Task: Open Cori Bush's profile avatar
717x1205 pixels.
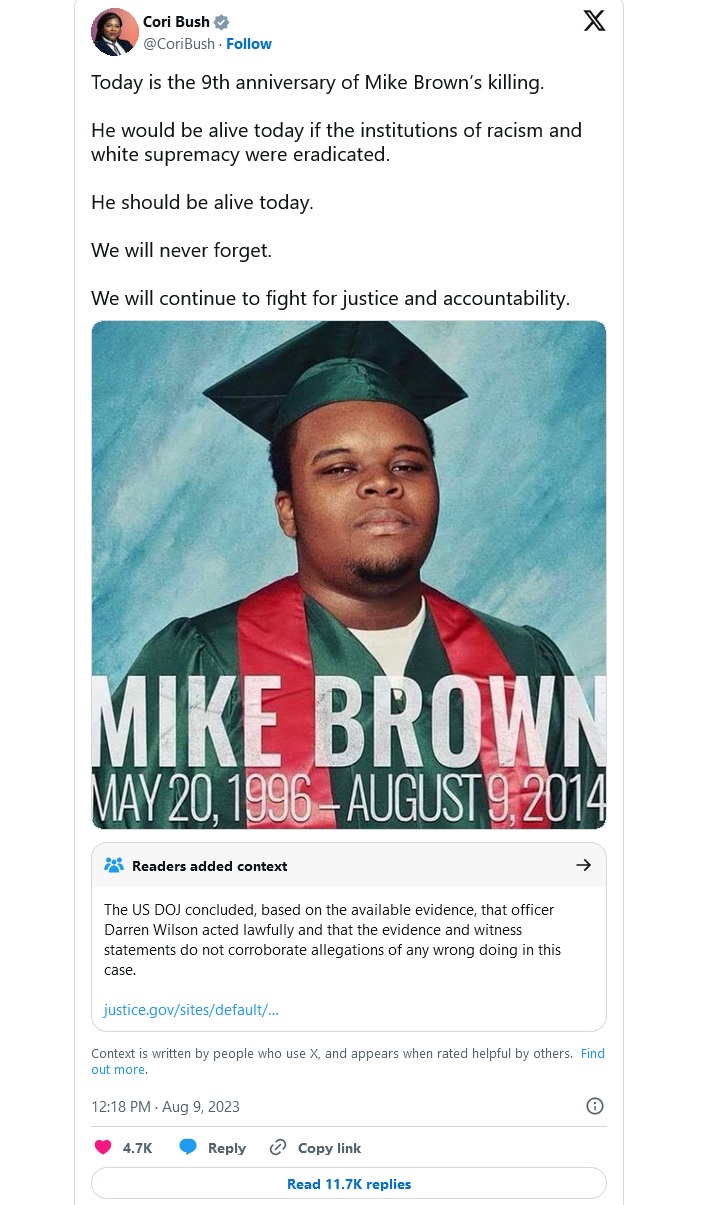Action: tap(115, 32)
